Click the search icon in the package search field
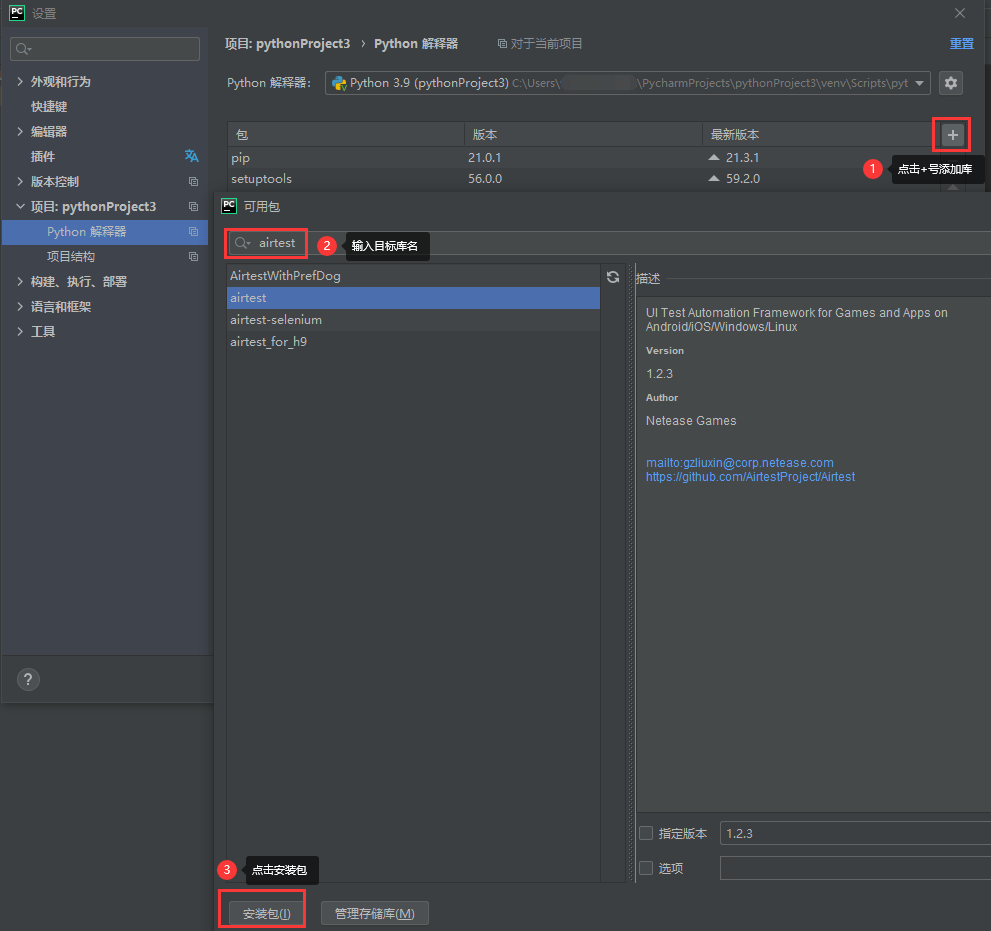The height and width of the screenshot is (931, 991). [x=243, y=243]
